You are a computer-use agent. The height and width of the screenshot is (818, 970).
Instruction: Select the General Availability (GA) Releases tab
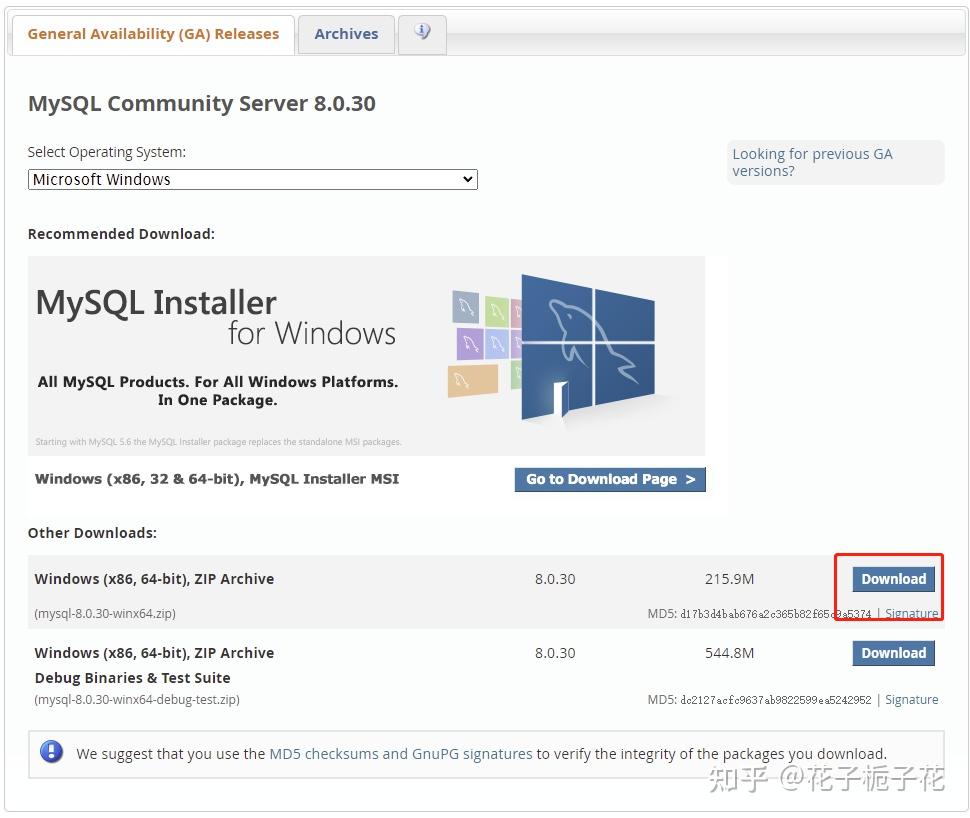tap(151, 33)
